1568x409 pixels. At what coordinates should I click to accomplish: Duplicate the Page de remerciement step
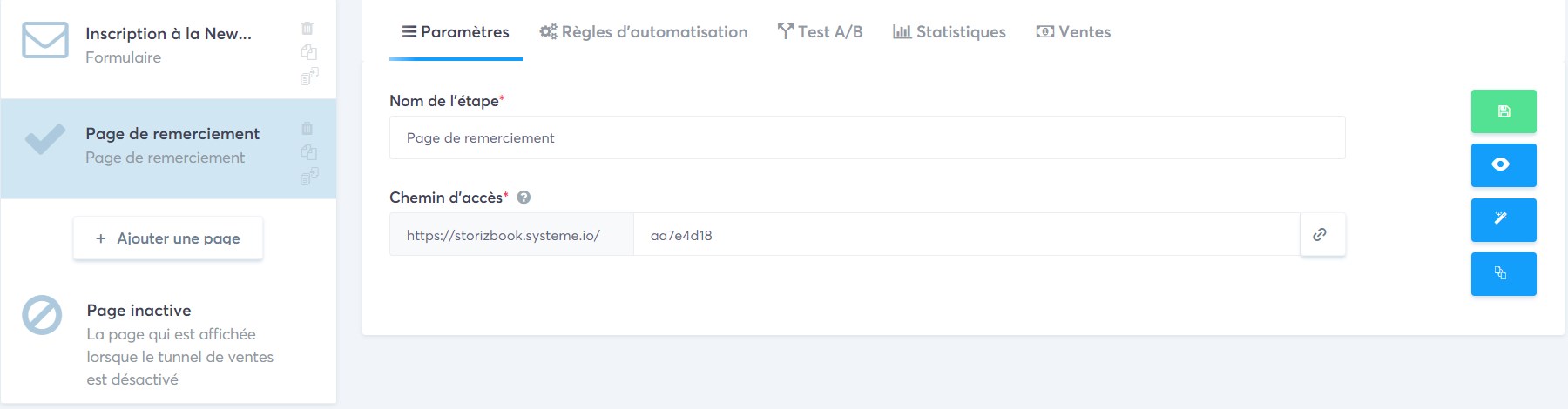[x=308, y=152]
